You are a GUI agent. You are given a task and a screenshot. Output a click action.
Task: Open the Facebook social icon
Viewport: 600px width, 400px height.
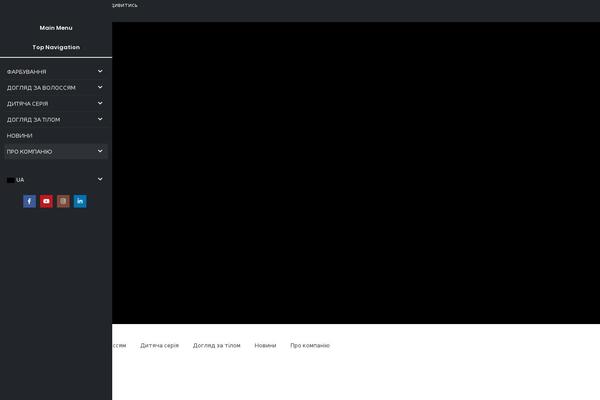click(29, 201)
